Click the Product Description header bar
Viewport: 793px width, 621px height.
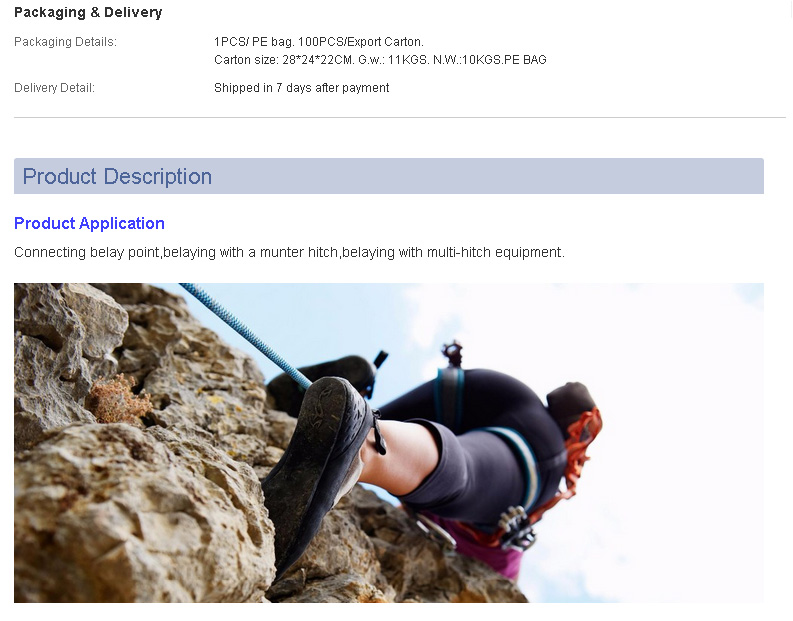pyautogui.click(x=388, y=176)
